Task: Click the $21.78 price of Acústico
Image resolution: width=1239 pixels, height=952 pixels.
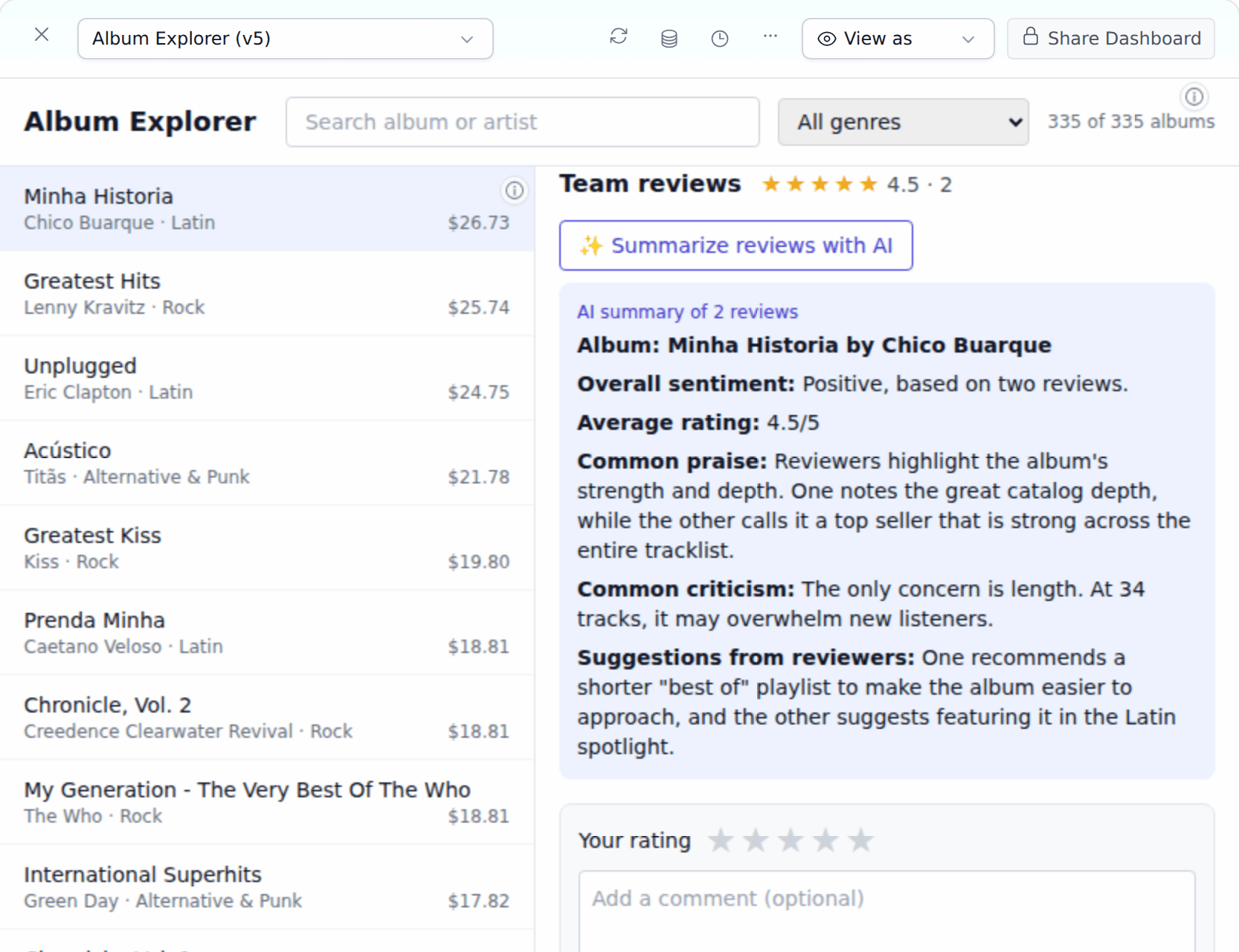Action: tap(478, 477)
